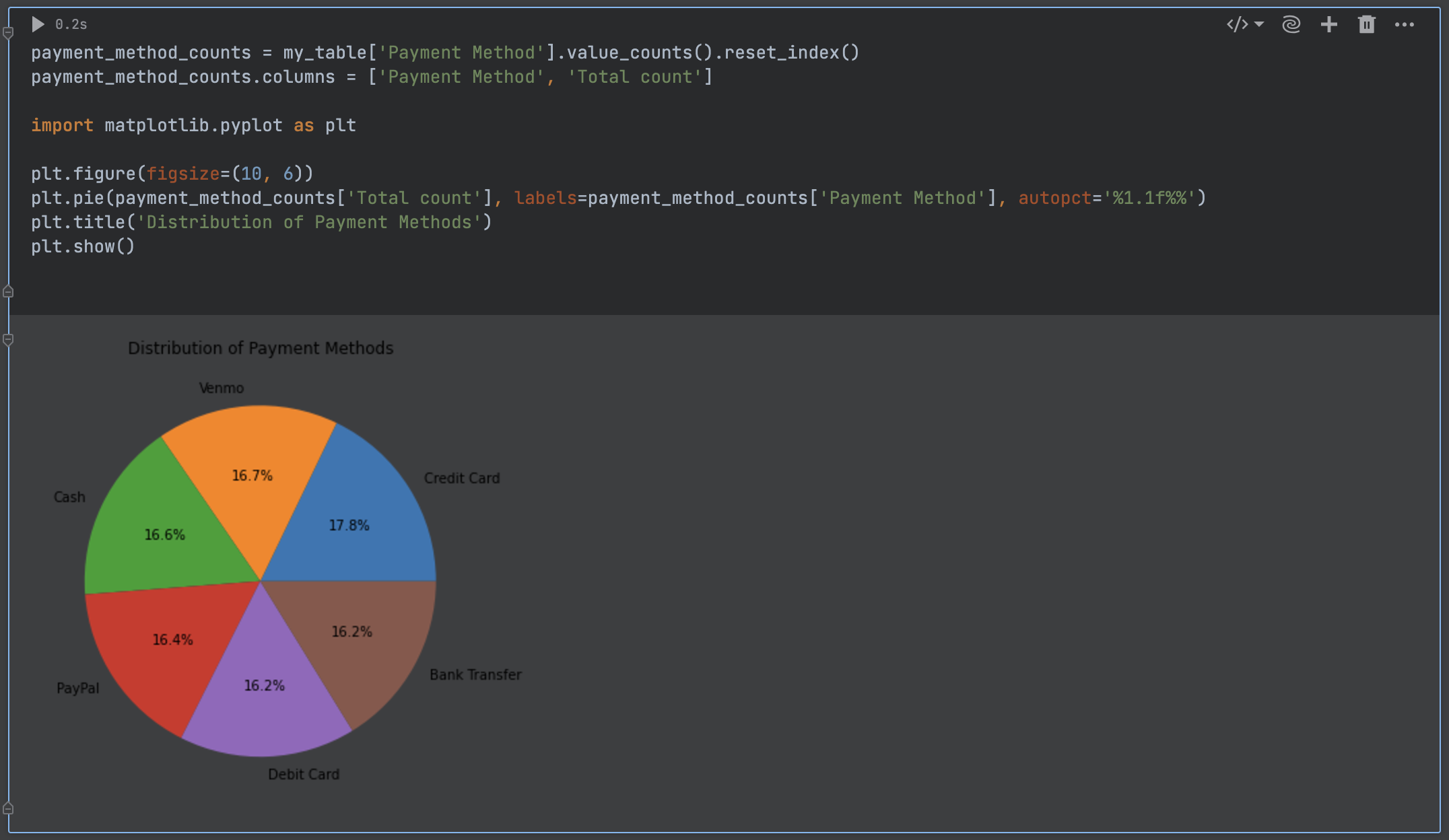Click 'labels' parameter in plt.pie line

coord(545,198)
